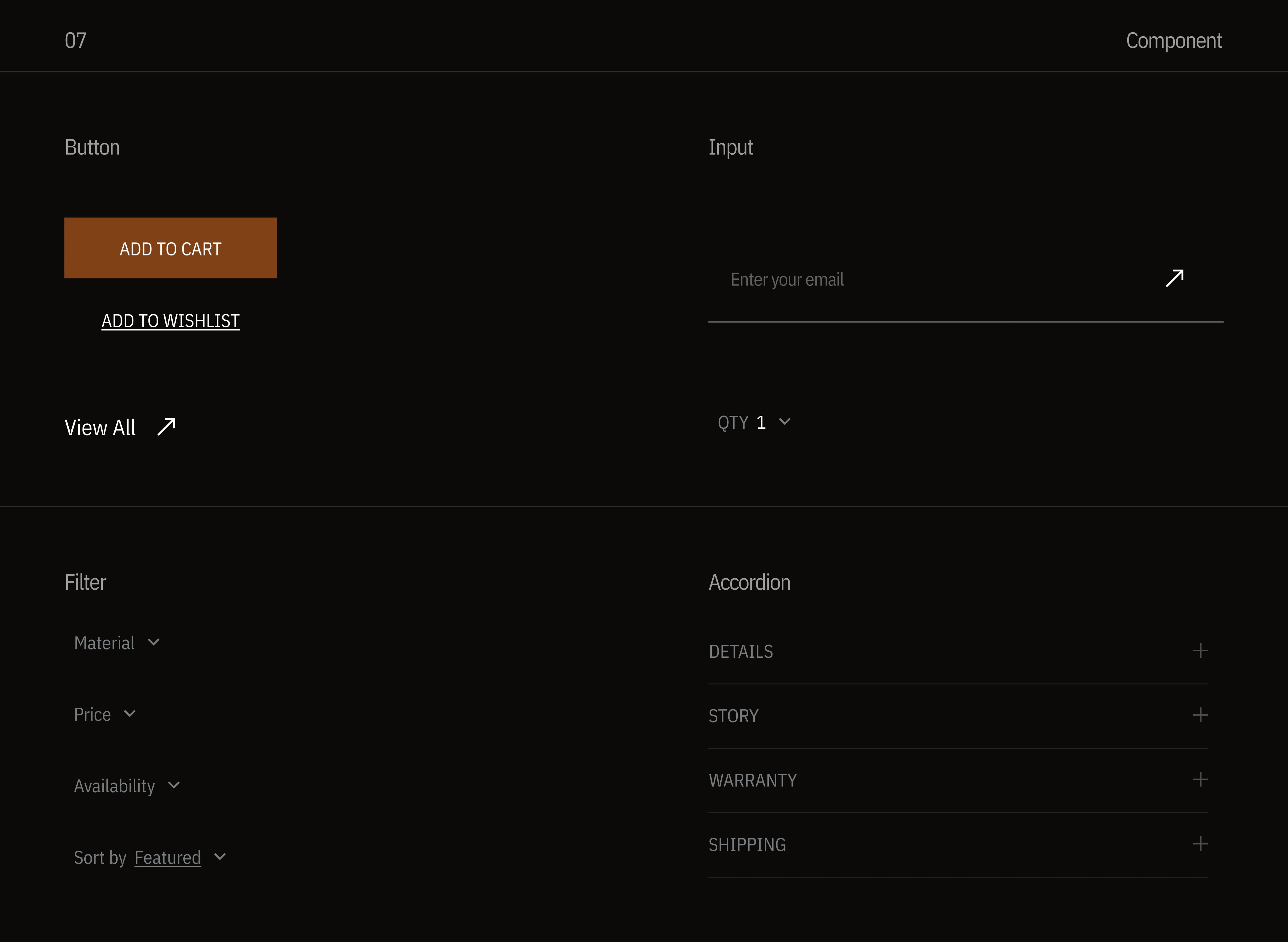Click the plus icon on DETAILS row
The height and width of the screenshot is (942, 1288).
pyautogui.click(x=1200, y=651)
